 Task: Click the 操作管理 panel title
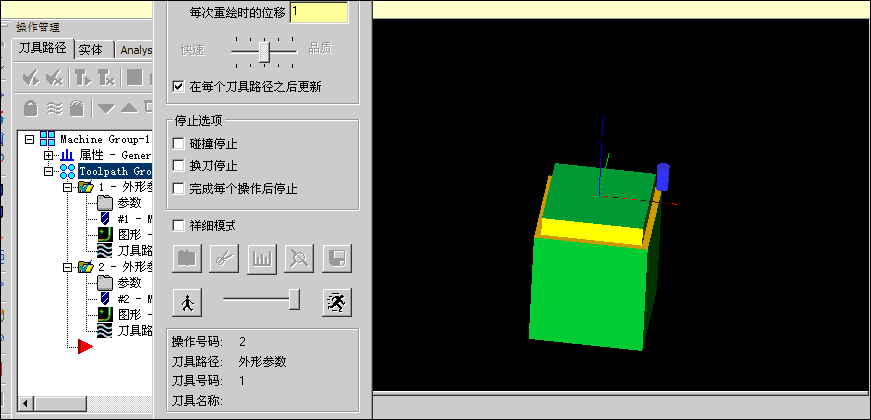point(38,27)
